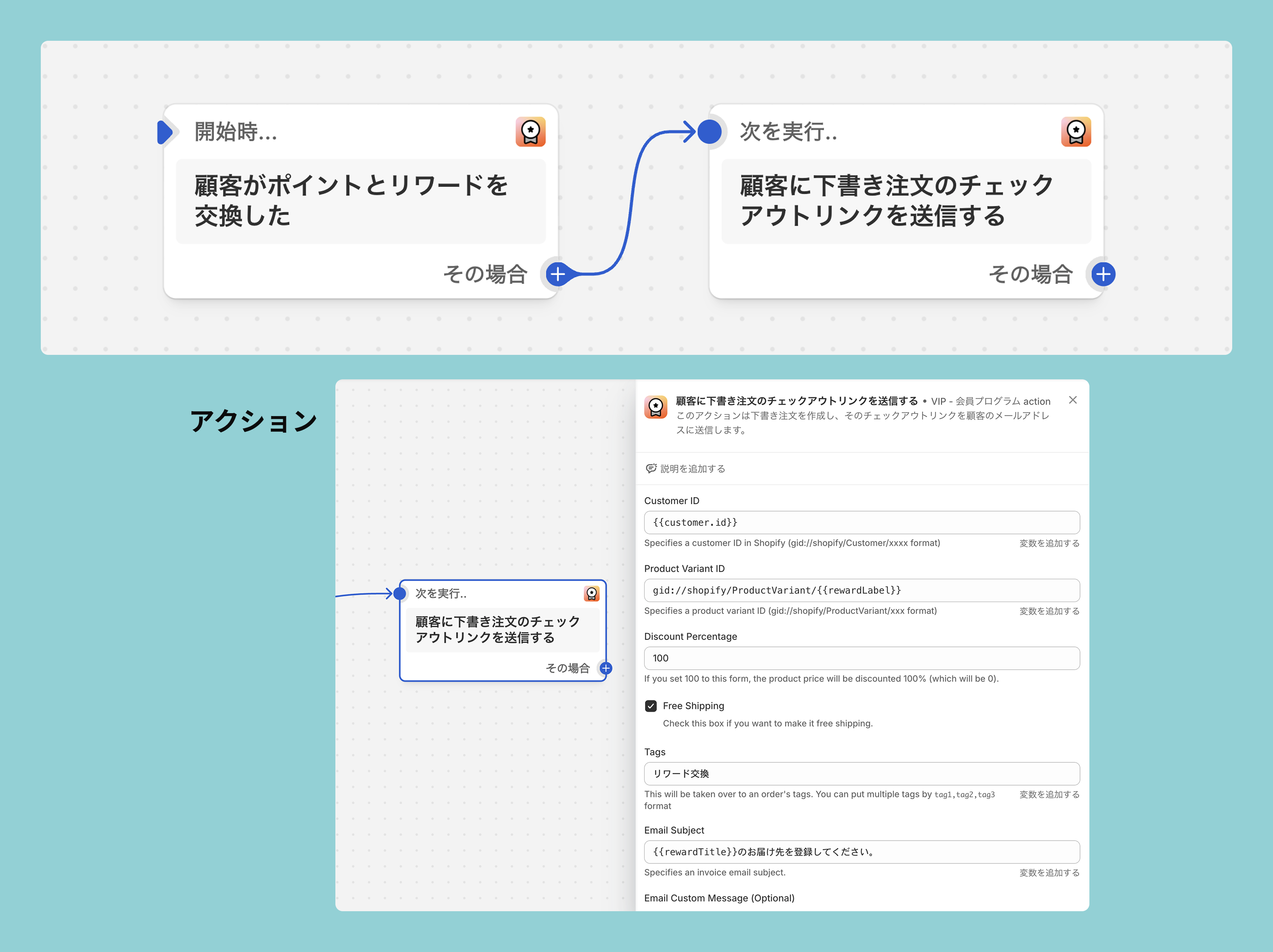Click plus connector on the small action node

[605, 668]
